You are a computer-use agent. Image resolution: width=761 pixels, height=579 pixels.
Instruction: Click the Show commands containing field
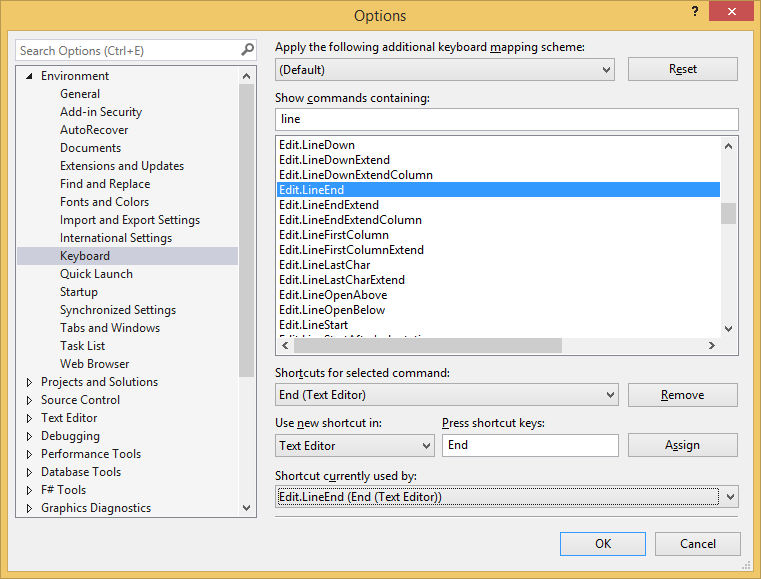[x=507, y=119]
